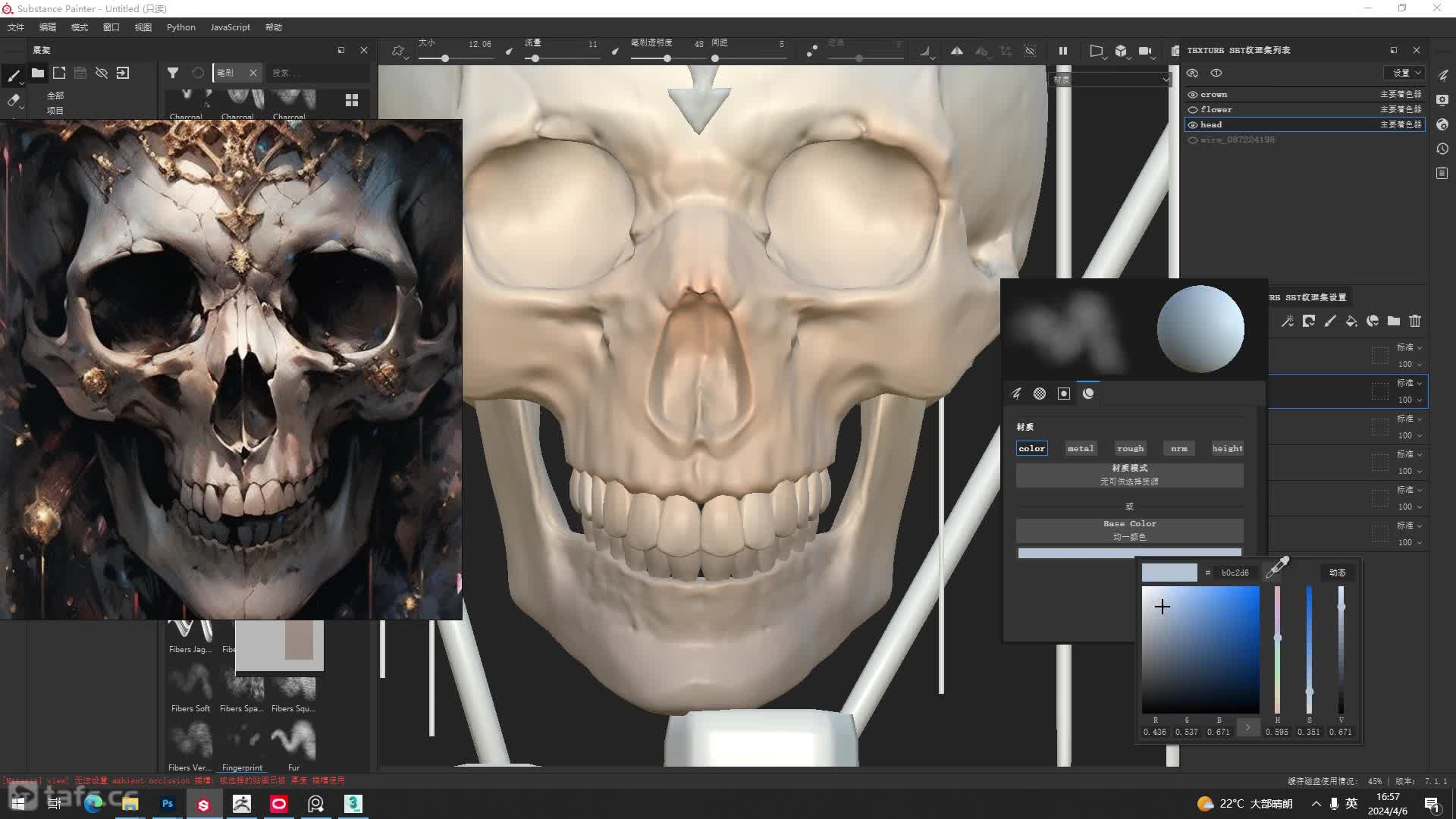Toggle the metal material channel
This screenshot has height=819, width=1456.
click(x=1081, y=448)
